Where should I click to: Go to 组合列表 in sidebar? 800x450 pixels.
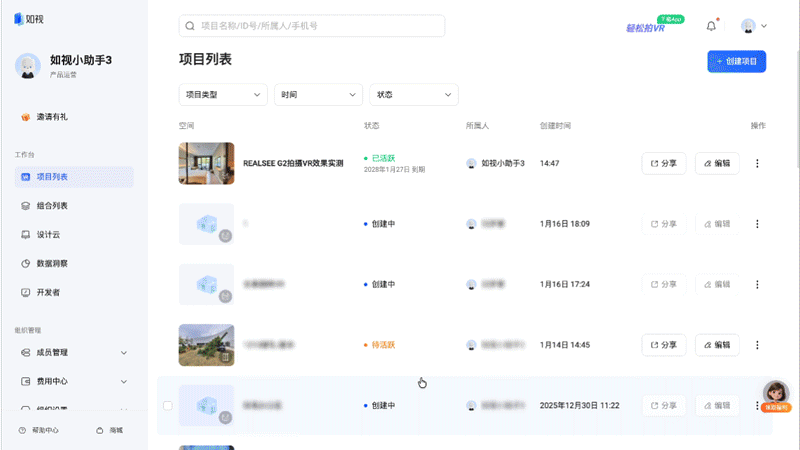pos(74,206)
